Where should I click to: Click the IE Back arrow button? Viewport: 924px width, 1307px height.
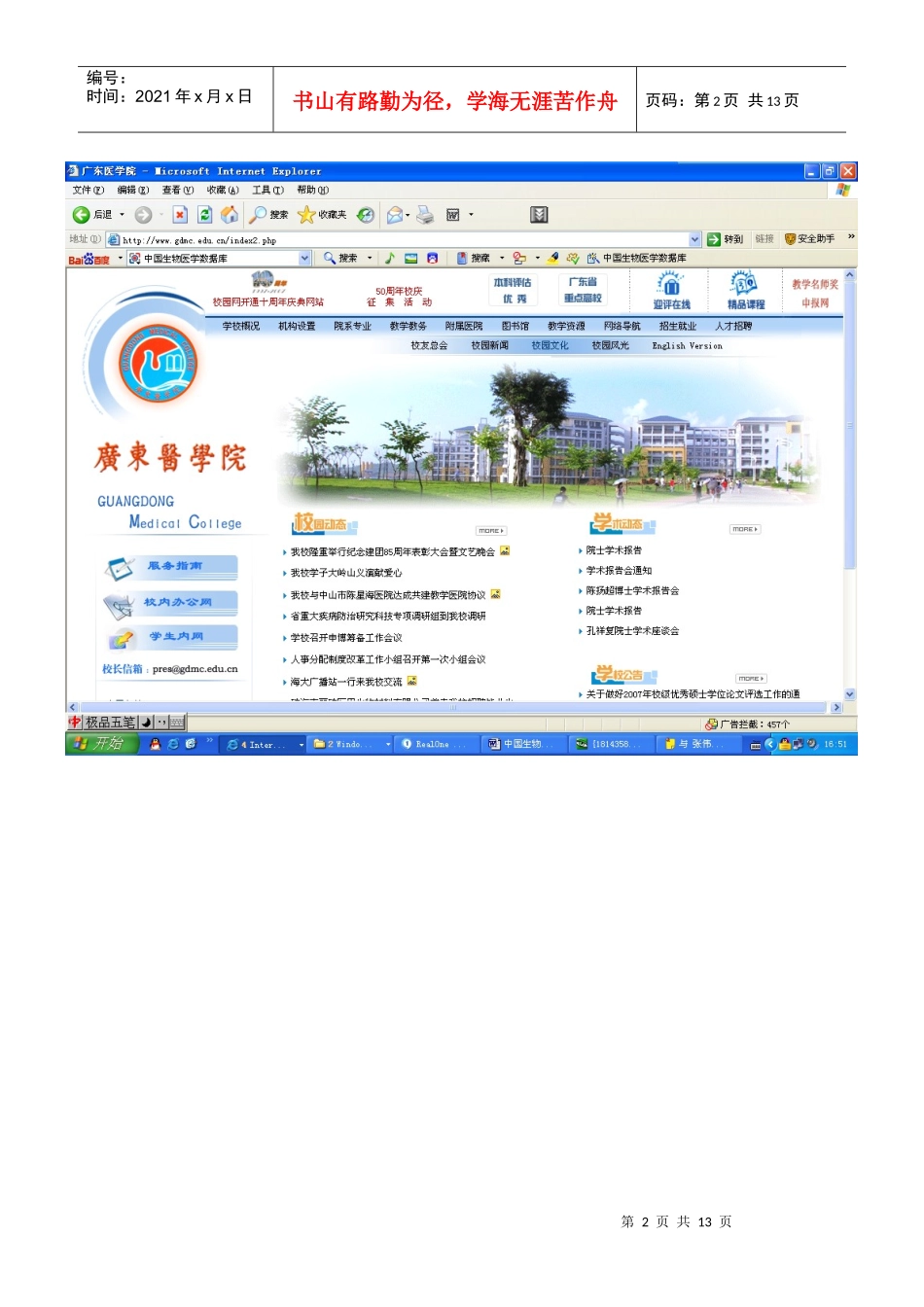(81, 215)
